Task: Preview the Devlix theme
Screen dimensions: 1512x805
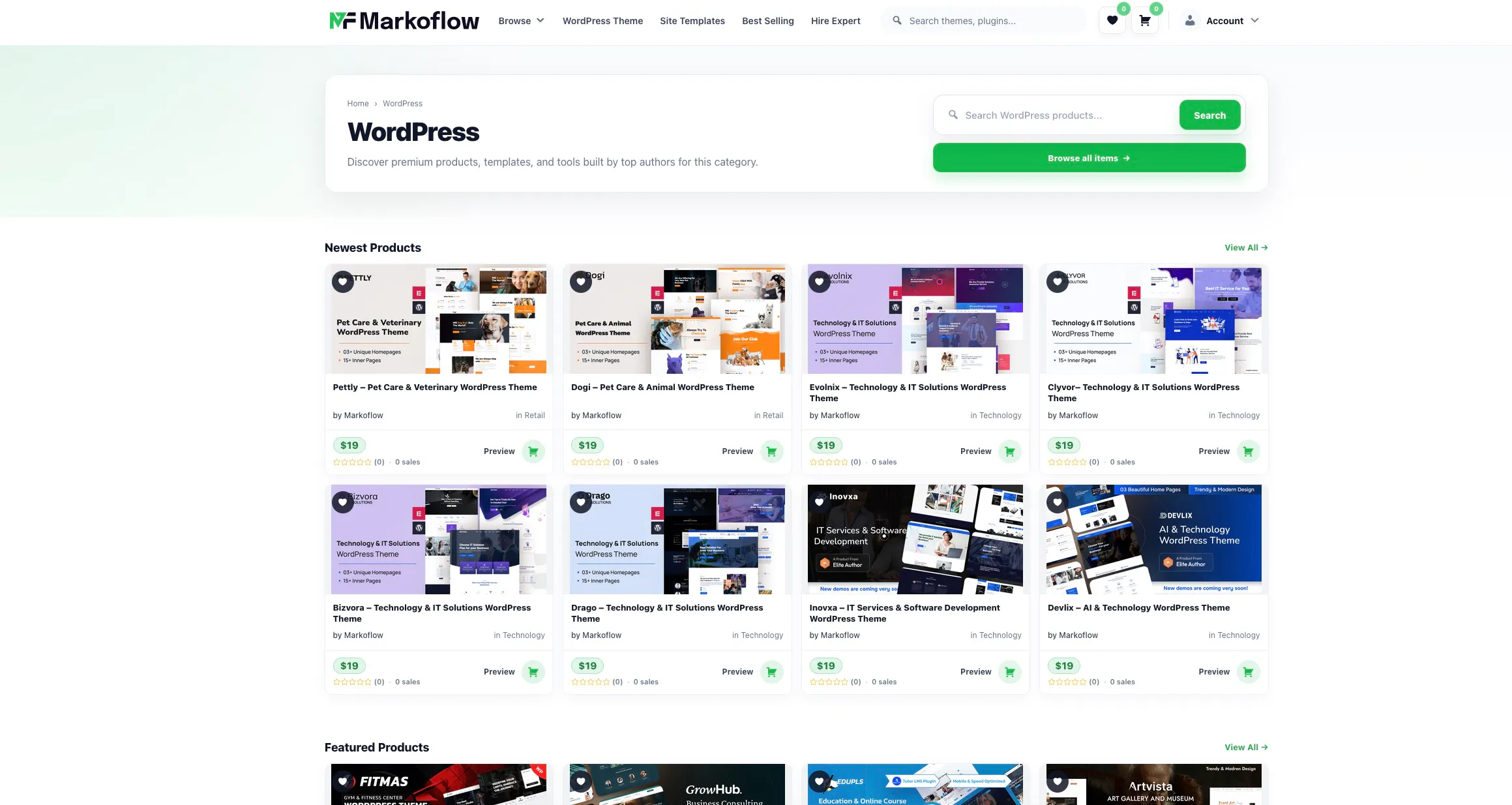Action: (x=1214, y=672)
